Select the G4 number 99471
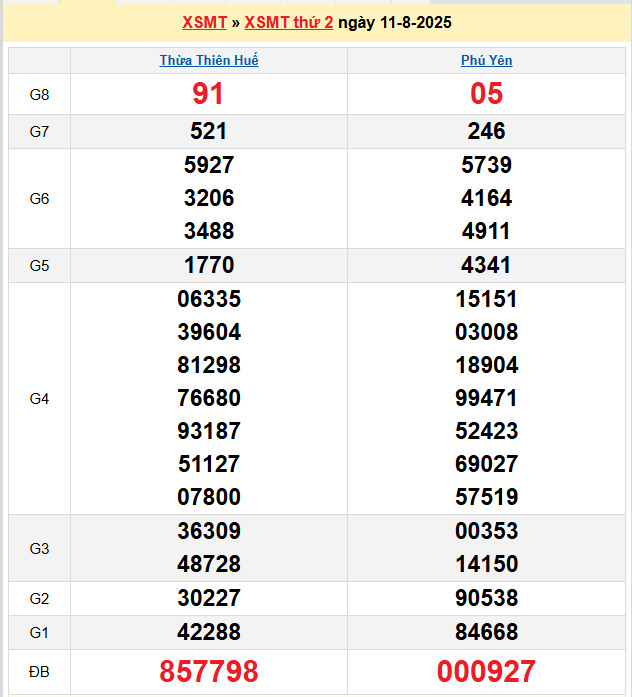The height and width of the screenshot is (697, 632). [x=486, y=398]
